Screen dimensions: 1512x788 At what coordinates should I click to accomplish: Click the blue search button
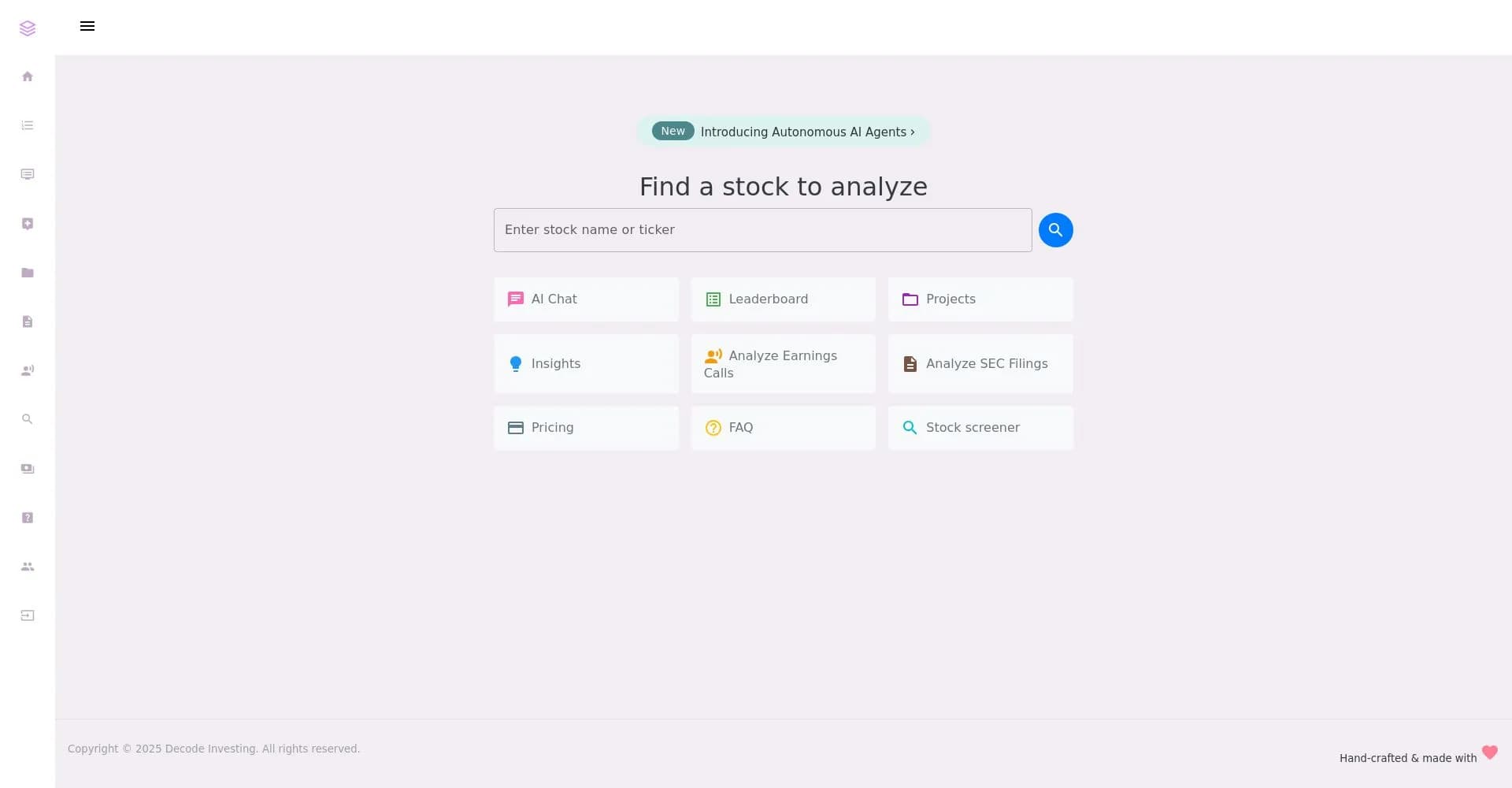[1056, 229]
